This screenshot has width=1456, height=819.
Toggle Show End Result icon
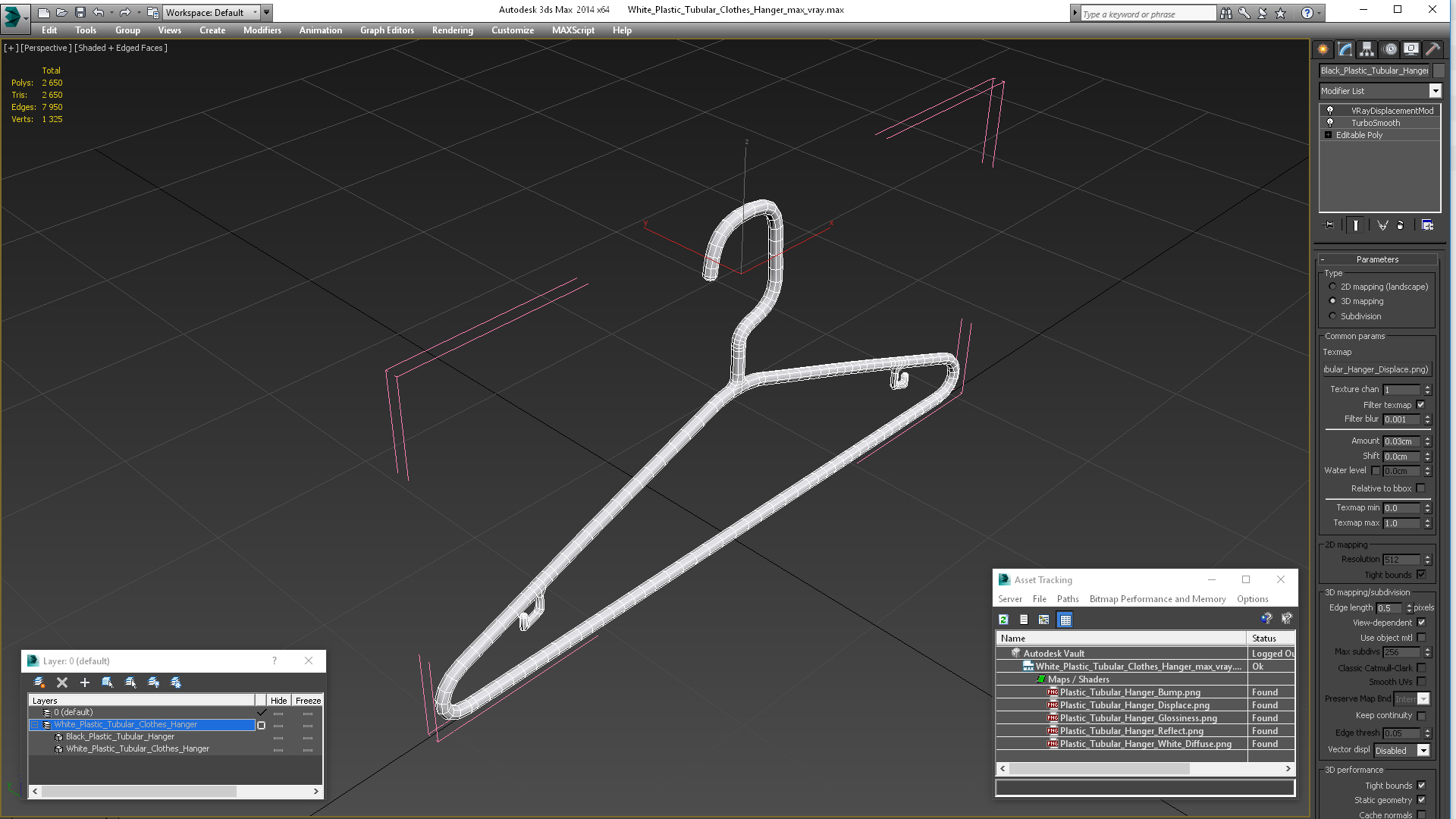click(x=1356, y=225)
